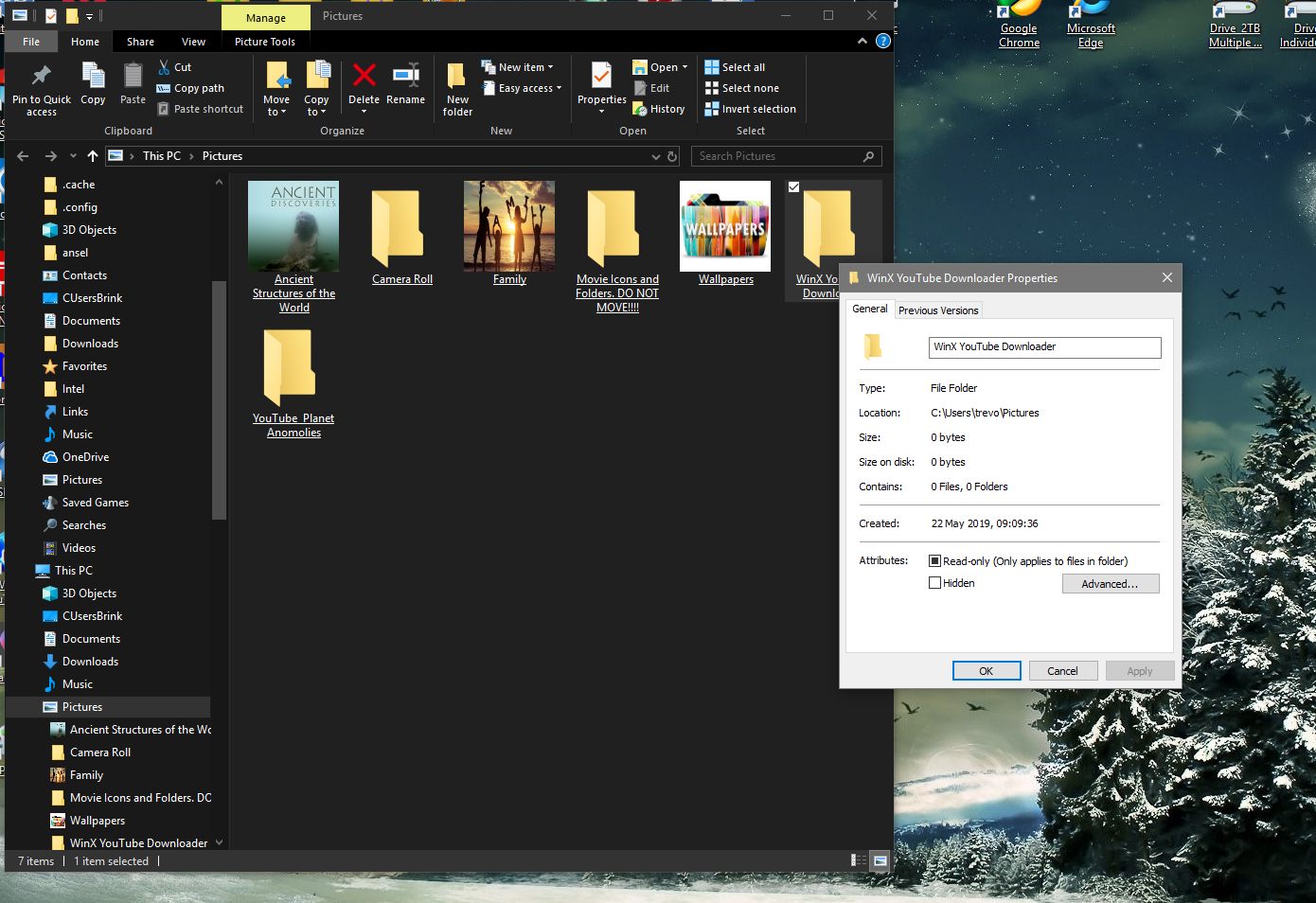
Task: Open recent locations dropdown near navigation arrows
Action: pos(73,156)
